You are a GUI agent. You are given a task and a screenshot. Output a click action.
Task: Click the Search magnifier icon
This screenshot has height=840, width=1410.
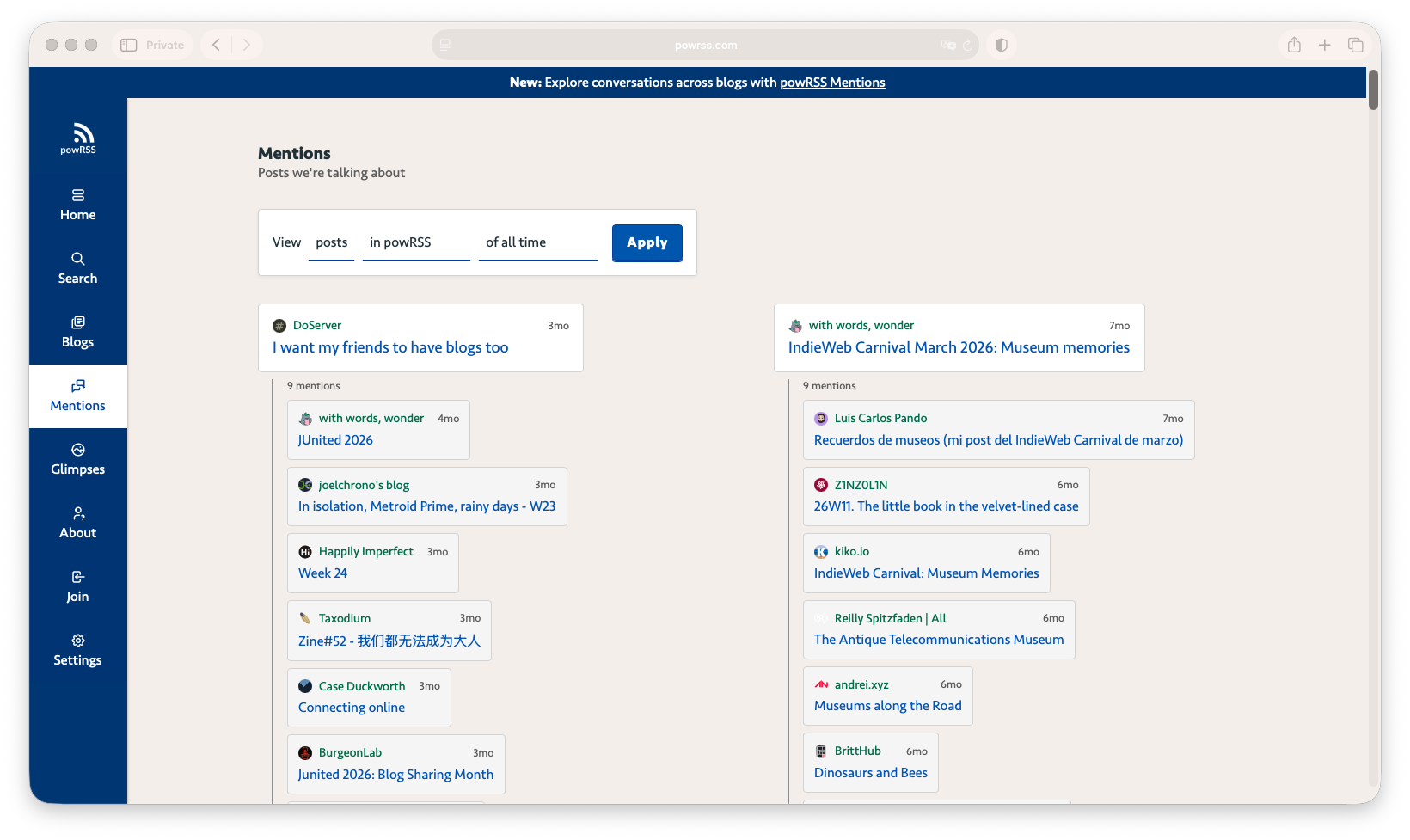pos(78,259)
